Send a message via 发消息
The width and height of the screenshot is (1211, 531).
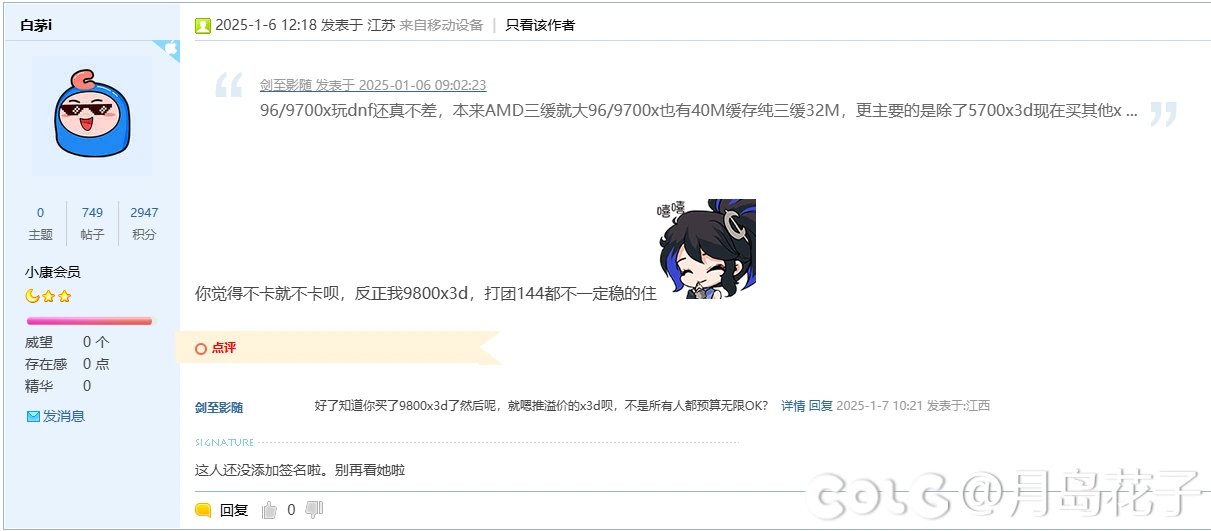tap(64, 416)
